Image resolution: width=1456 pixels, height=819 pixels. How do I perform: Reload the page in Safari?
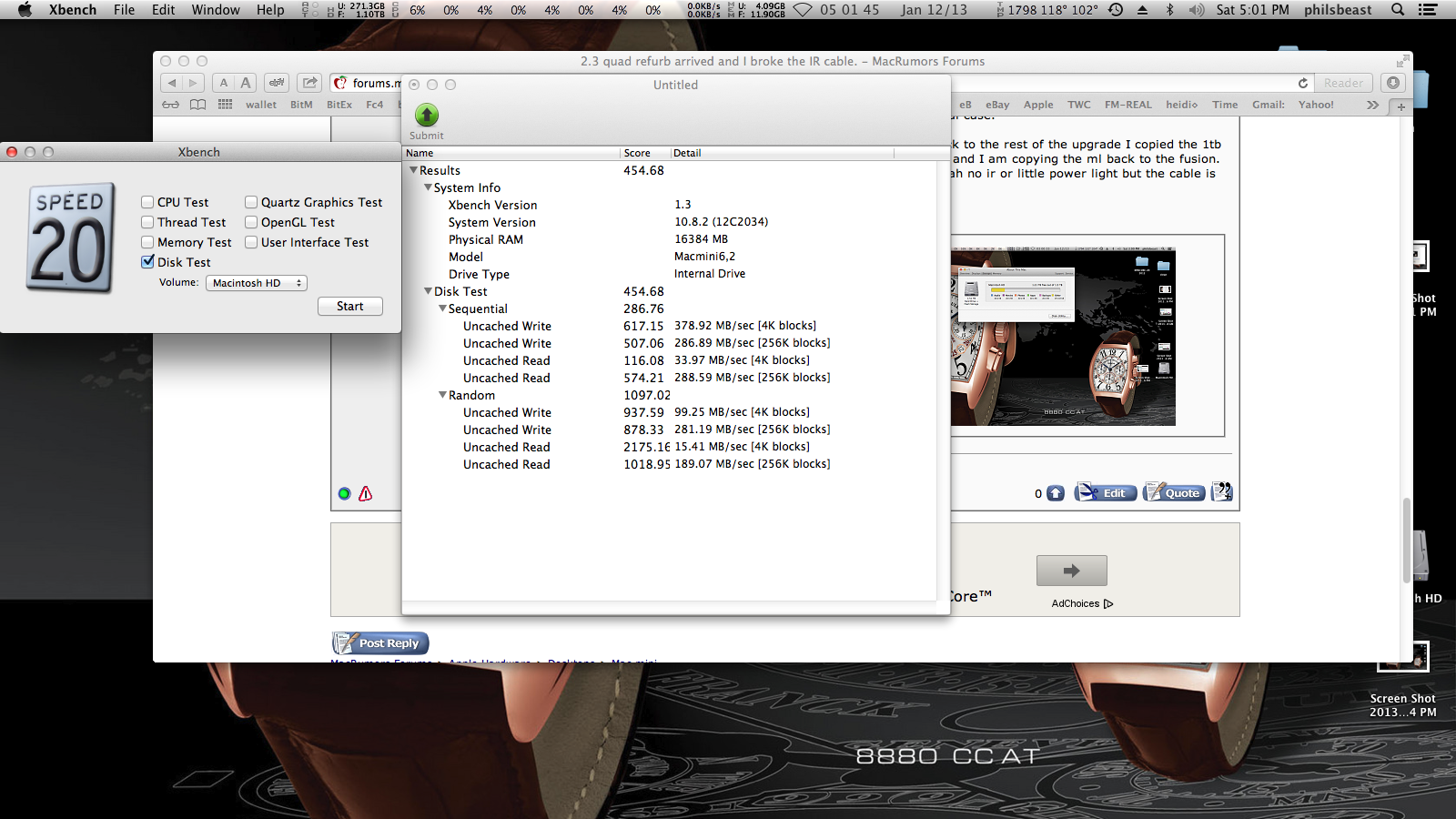(x=1303, y=83)
